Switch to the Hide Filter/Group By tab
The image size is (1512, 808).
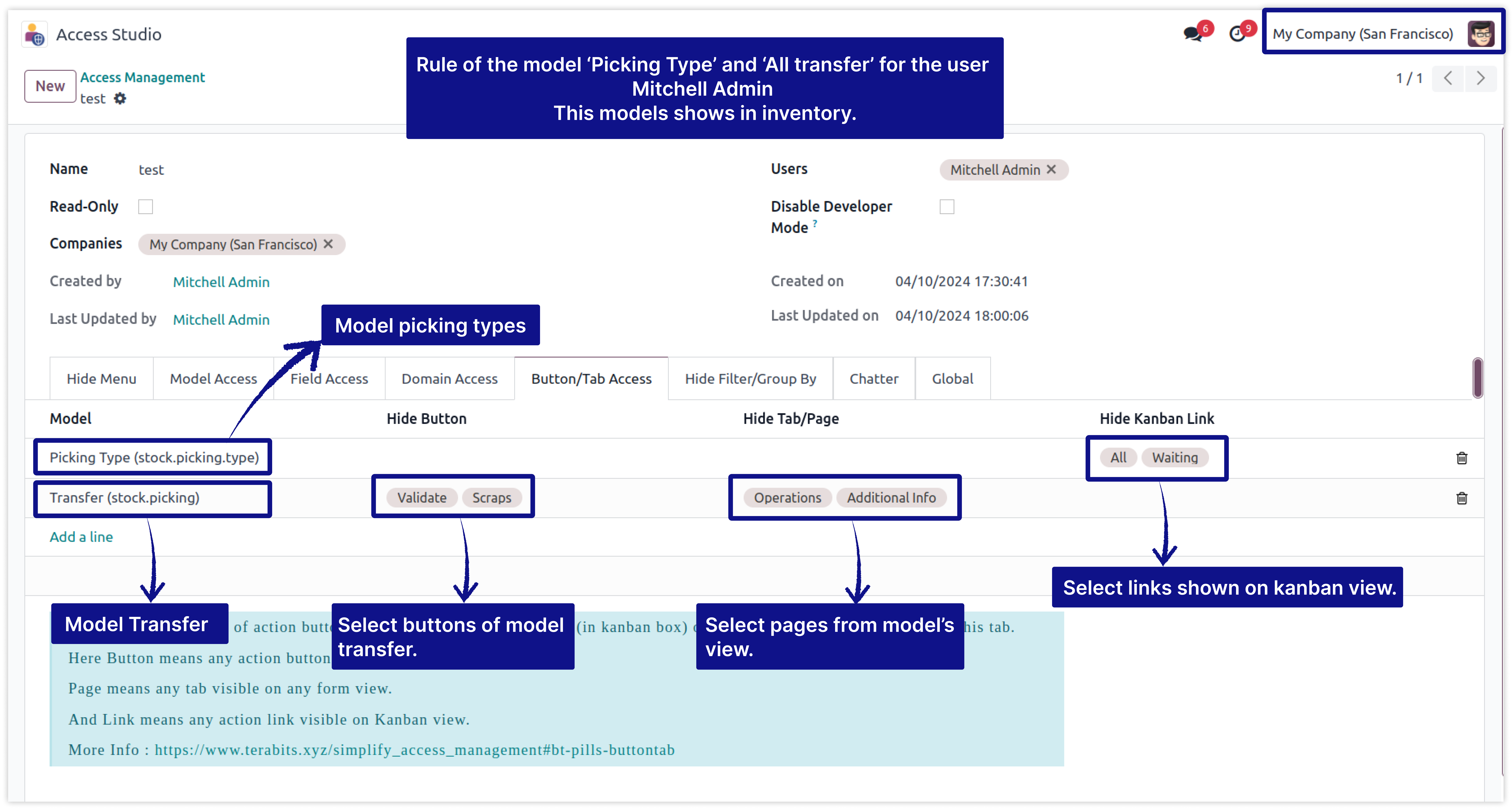coord(751,379)
